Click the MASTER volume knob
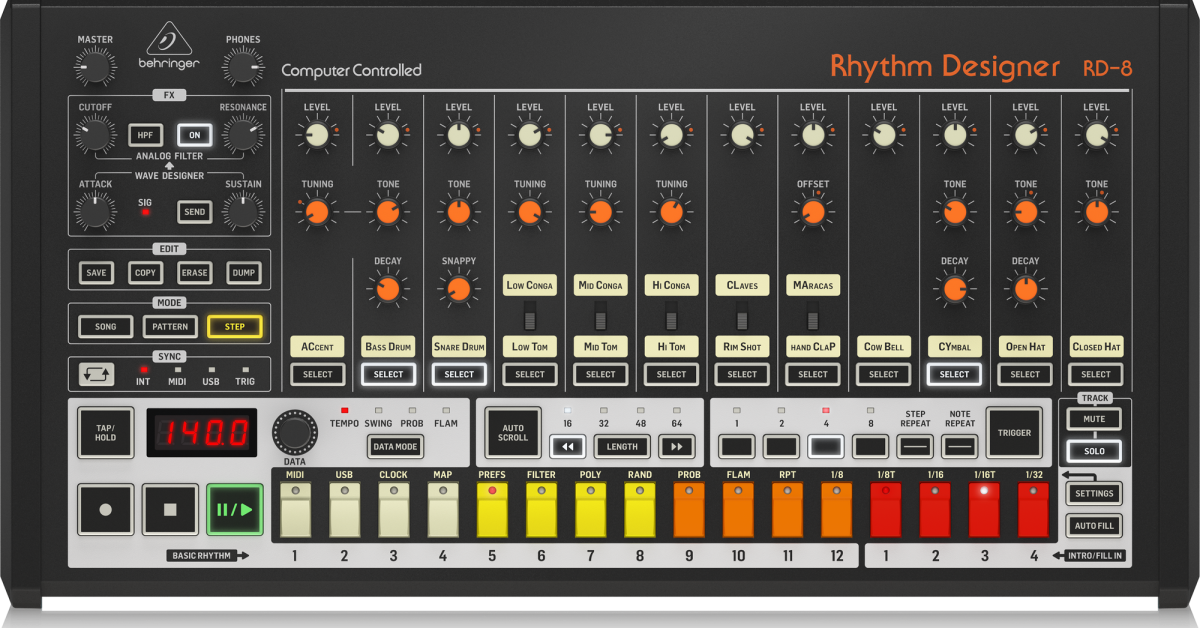The width and height of the screenshot is (1200, 628). (x=95, y=67)
